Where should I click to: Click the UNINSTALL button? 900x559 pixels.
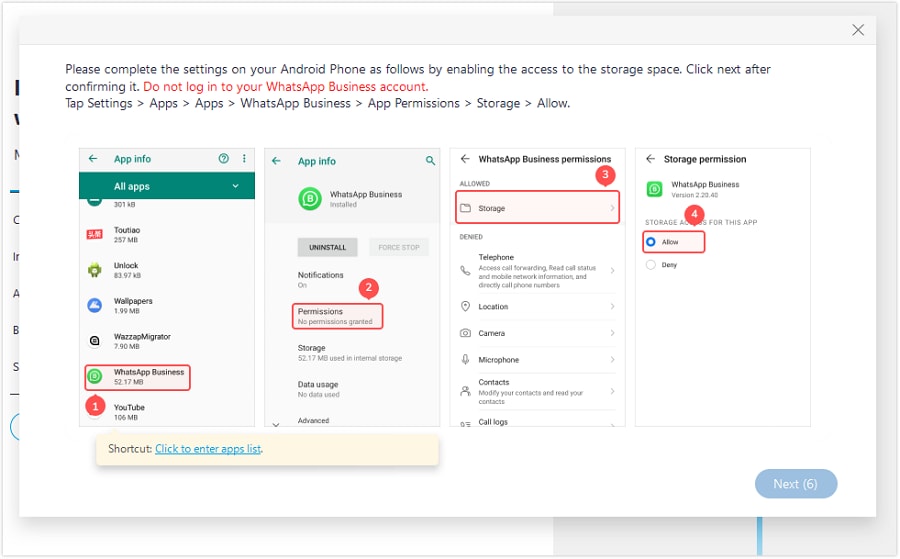click(x=327, y=247)
